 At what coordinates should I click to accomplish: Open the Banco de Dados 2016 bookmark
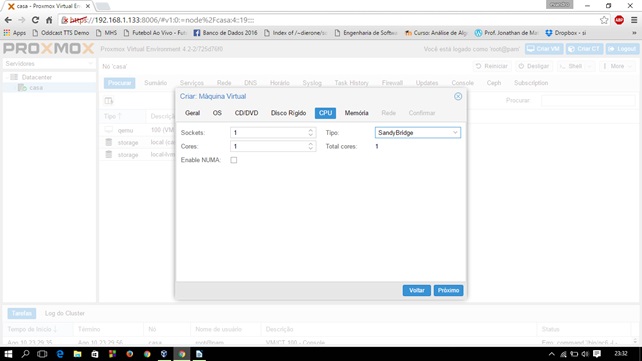pyautogui.click(x=225, y=33)
